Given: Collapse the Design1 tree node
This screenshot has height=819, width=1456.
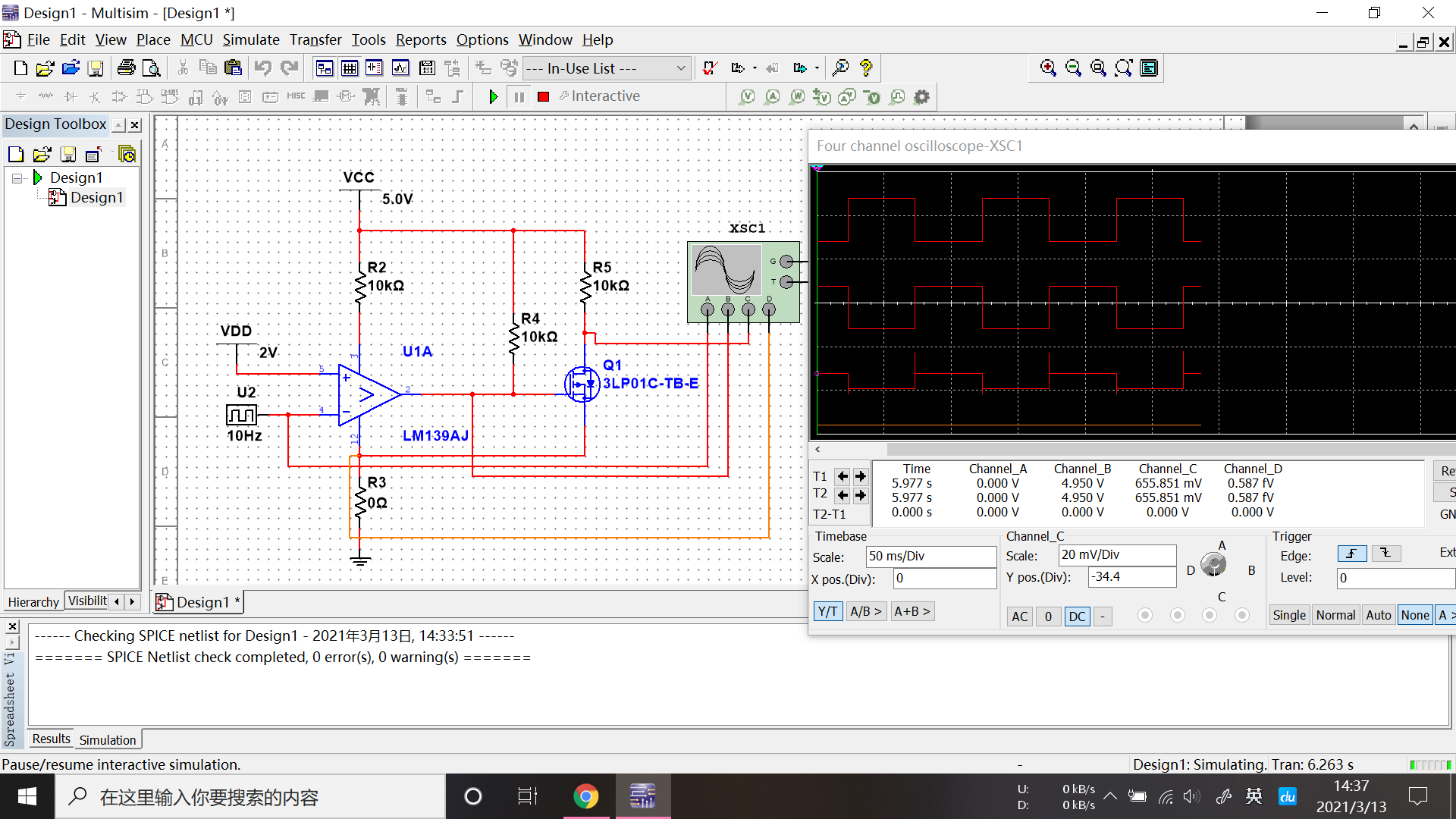Looking at the screenshot, I should click(17, 178).
